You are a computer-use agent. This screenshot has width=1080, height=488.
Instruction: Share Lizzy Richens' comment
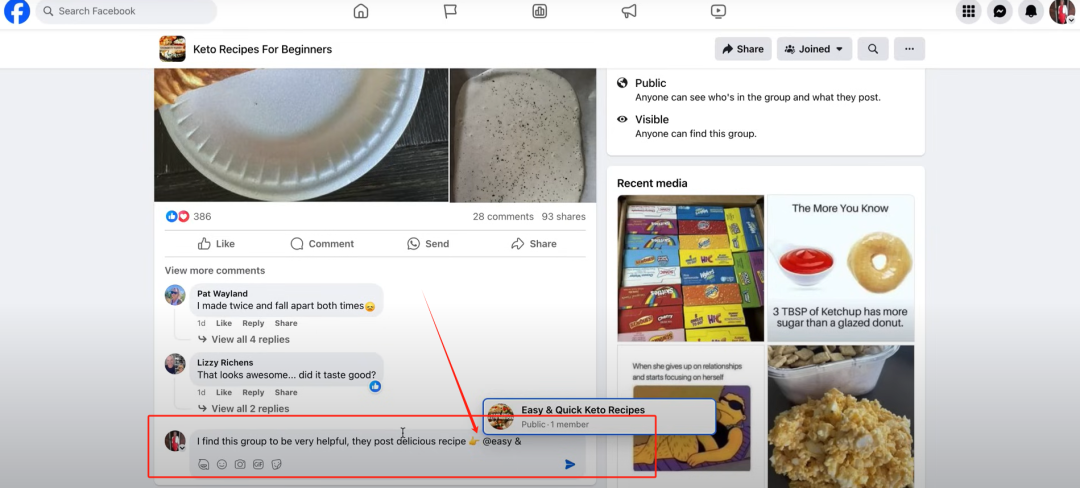[x=286, y=392]
